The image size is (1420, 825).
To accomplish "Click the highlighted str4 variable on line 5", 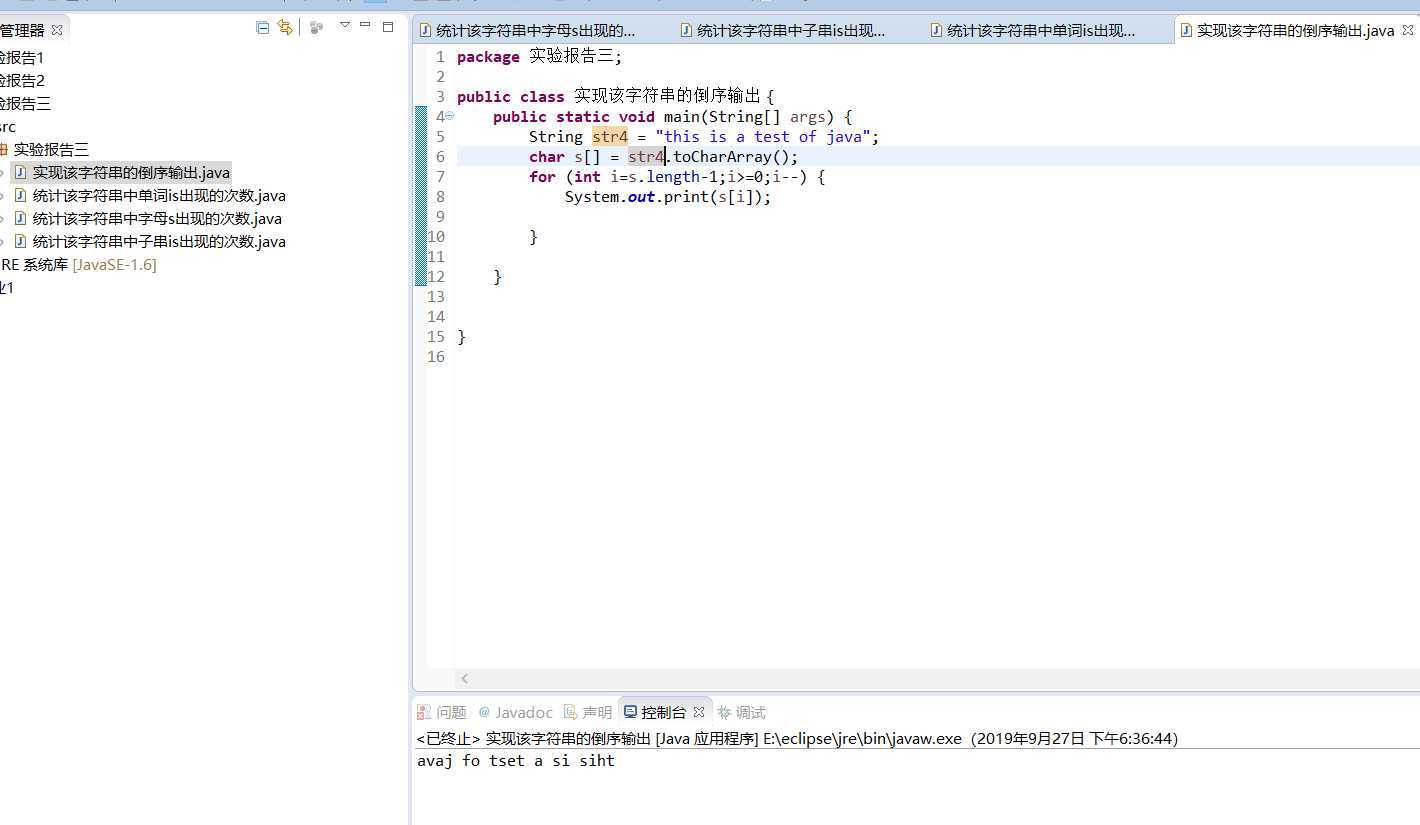I will (x=610, y=137).
